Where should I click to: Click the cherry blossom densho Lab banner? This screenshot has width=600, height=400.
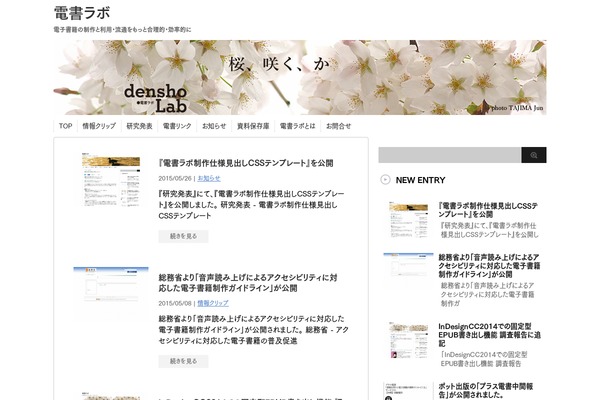click(x=300, y=77)
